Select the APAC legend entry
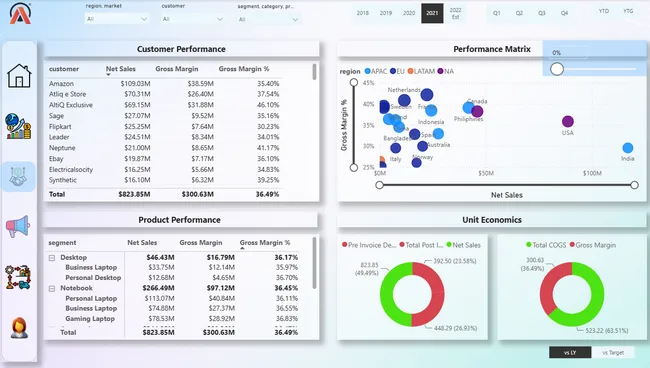The width and height of the screenshot is (650, 368). coord(376,71)
